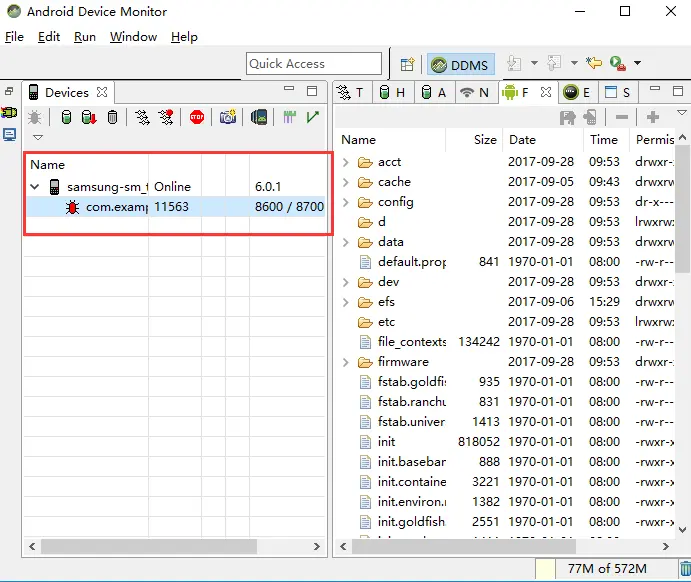
Task: Open Devices panel view menu triangle
Action: click(38, 137)
